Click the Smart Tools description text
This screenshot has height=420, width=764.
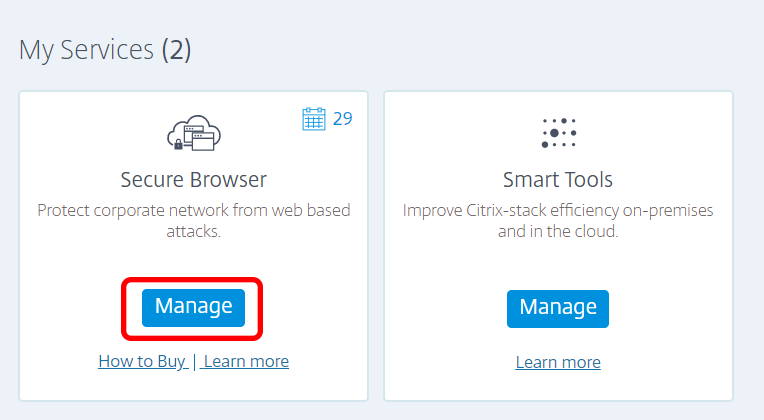coord(558,221)
